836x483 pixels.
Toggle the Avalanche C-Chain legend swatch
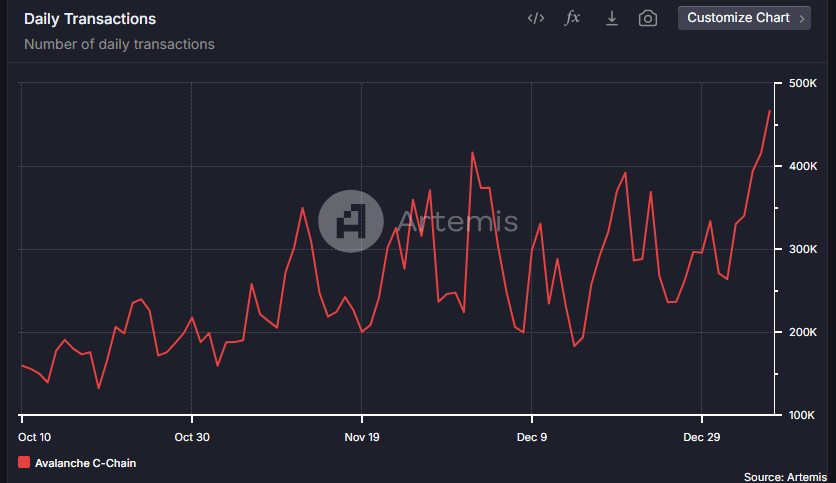click(x=24, y=462)
